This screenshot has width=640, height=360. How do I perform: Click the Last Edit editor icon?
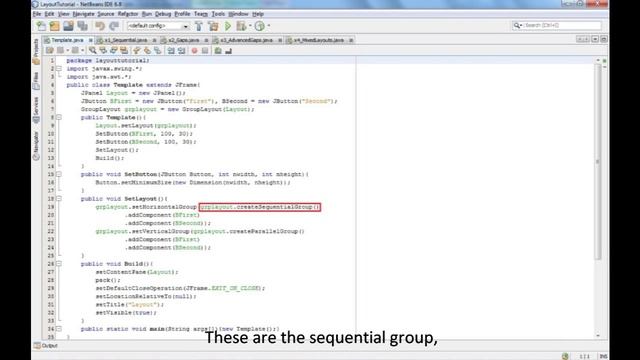[x=50, y=51]
